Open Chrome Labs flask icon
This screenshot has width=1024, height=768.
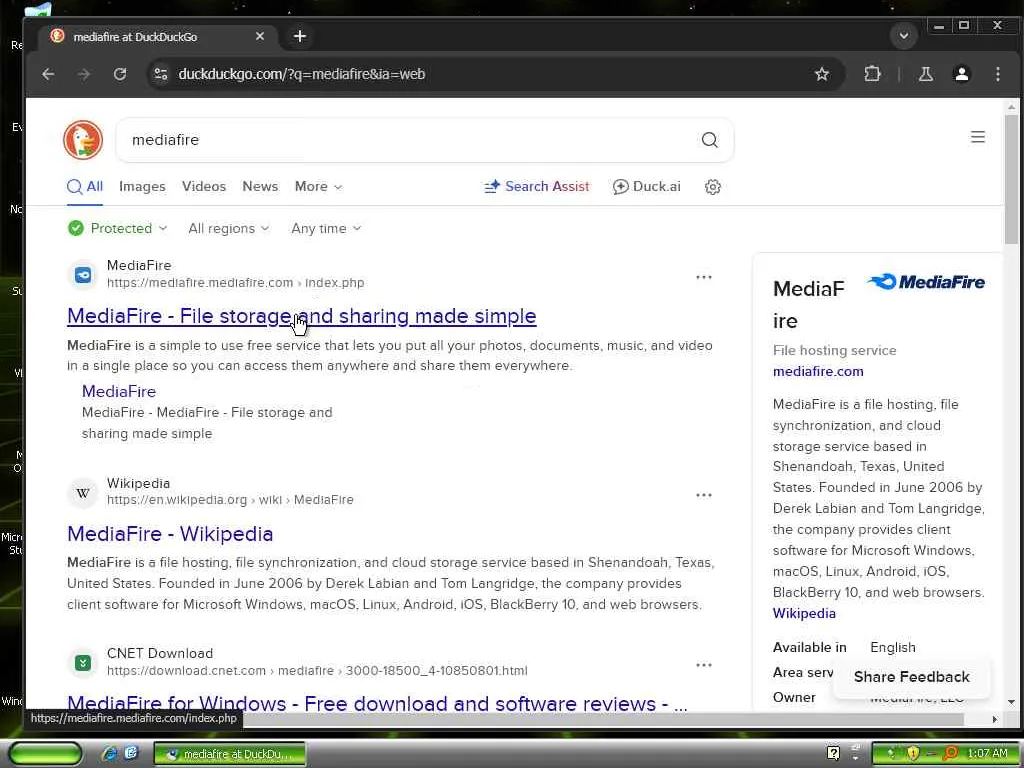pyautogui.click(x=925, y=74)
